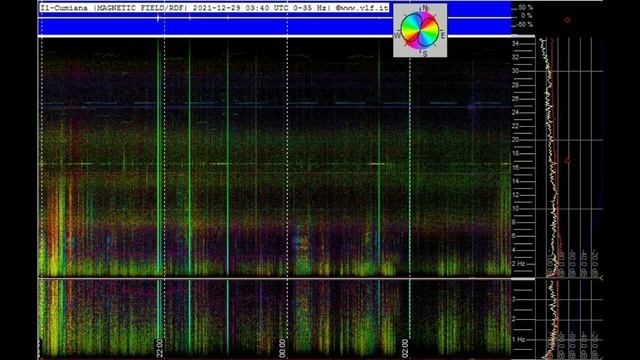Image resolution: width=640 pixels, height=360 pixels.
Task: Click the '1 Hz' label in lower panel
Action: 518,339
